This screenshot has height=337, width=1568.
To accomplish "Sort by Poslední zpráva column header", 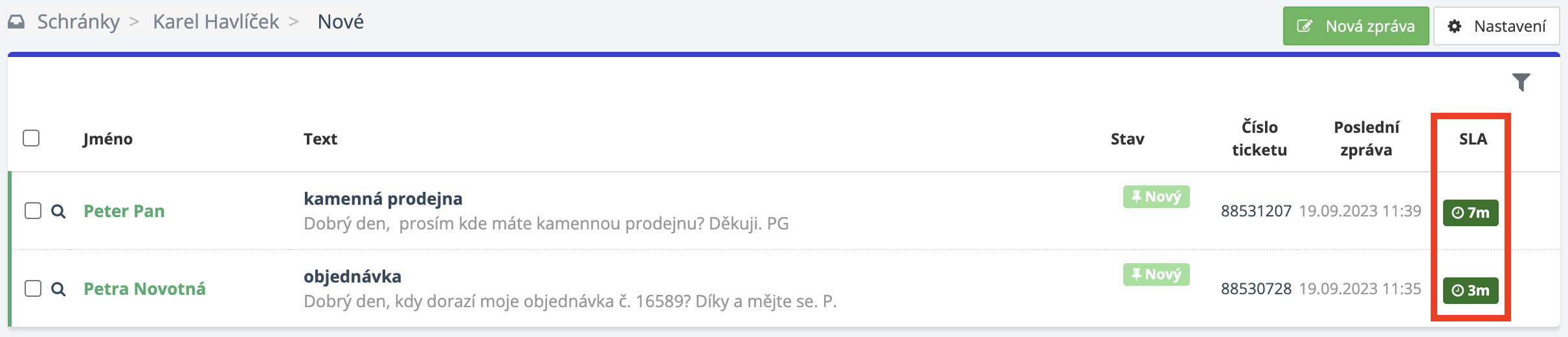I will [x=1366, y=139].
